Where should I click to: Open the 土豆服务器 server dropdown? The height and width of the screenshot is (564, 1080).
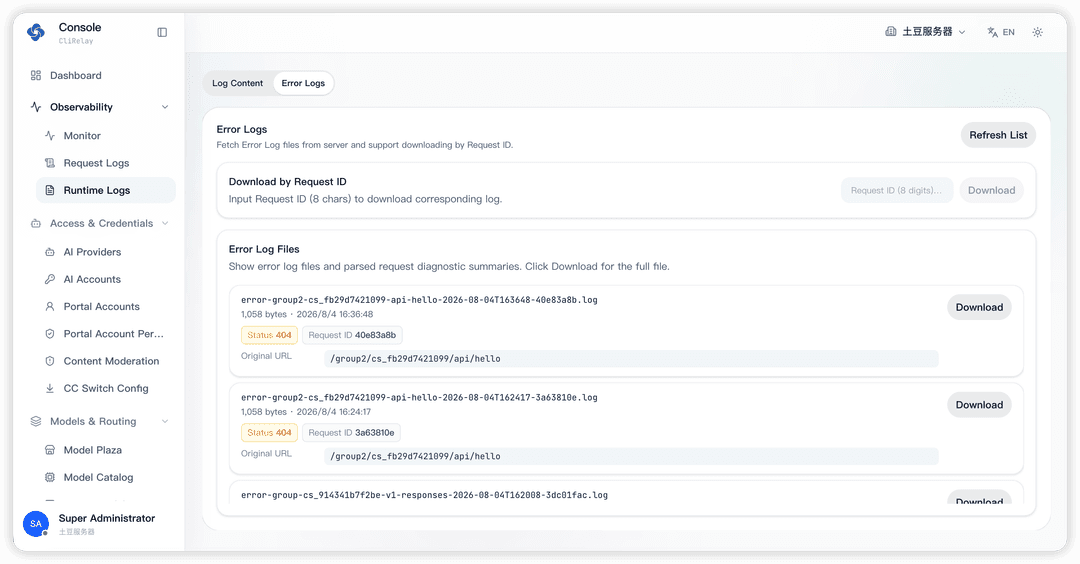[x=926, y=32]
